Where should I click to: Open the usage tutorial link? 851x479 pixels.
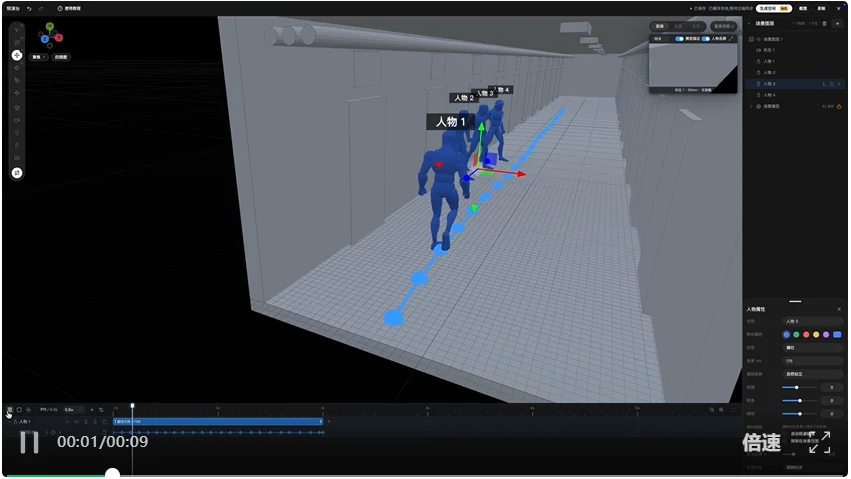69,9
